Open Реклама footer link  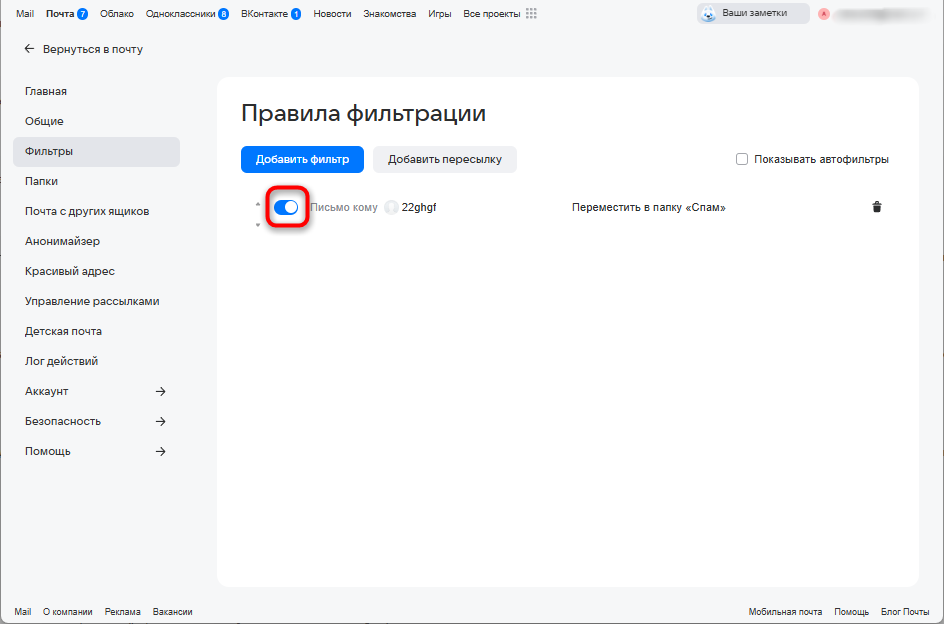click(x=122, y=611)
